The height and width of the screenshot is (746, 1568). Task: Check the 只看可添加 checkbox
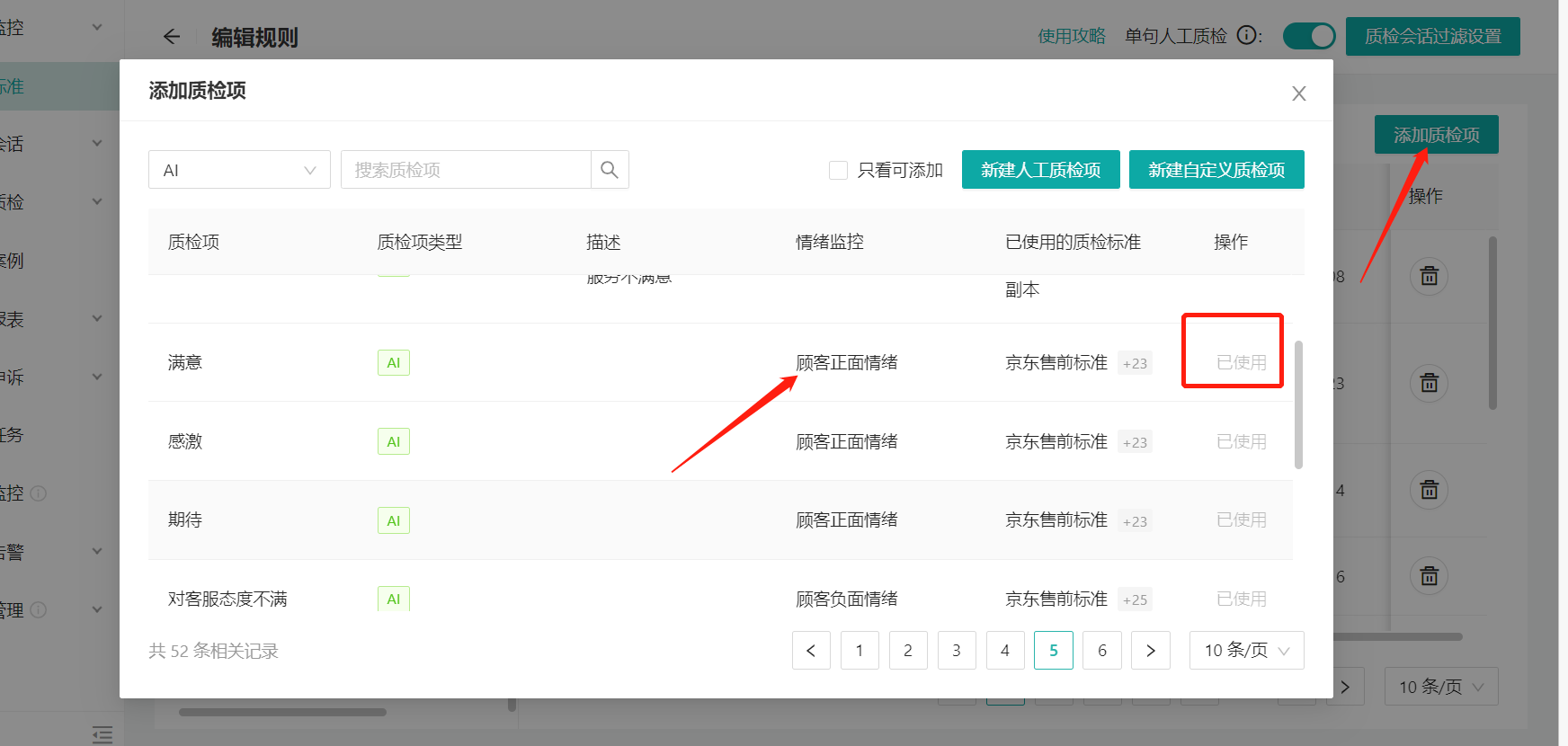838,170
